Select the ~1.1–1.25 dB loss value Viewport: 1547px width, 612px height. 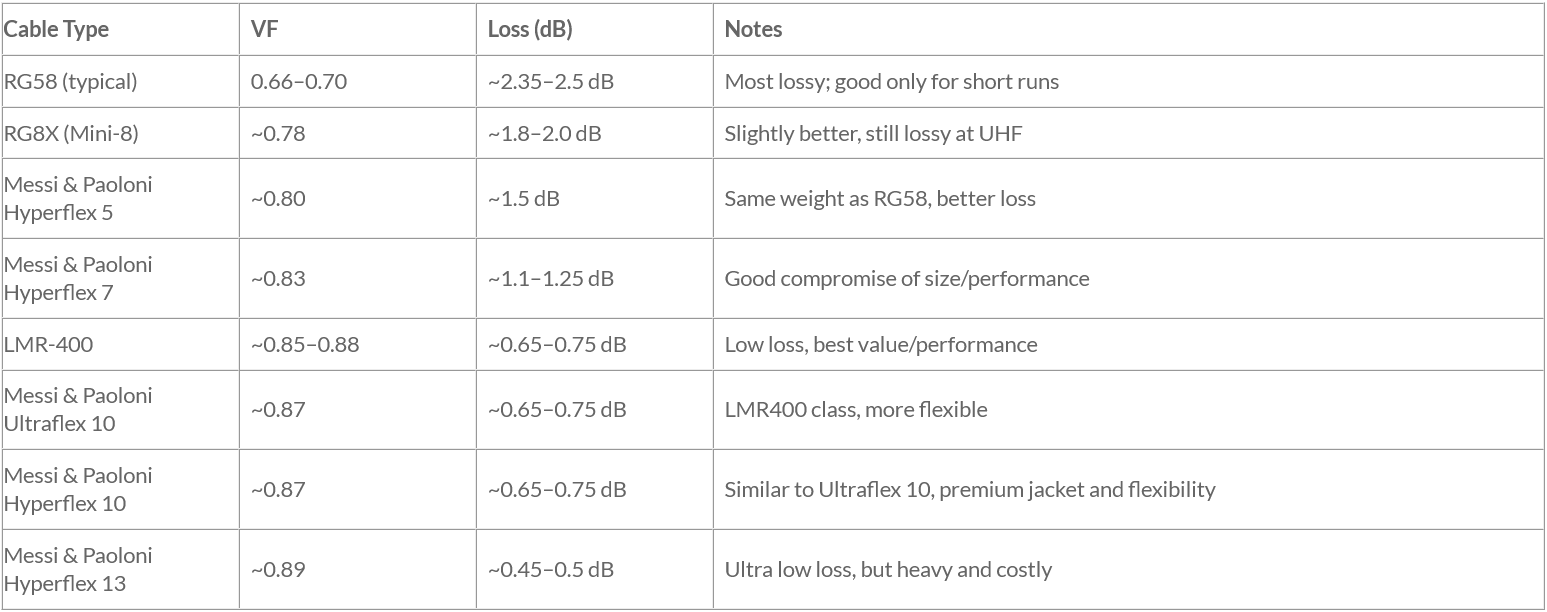coord(551,278)
